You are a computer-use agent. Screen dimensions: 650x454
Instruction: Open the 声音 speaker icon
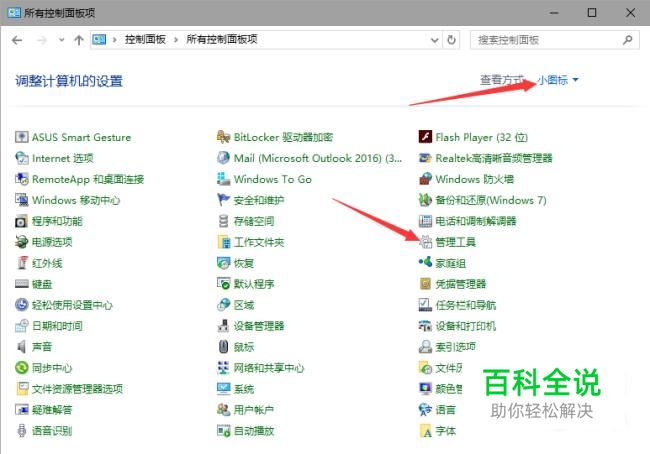[x=22, y=347]
